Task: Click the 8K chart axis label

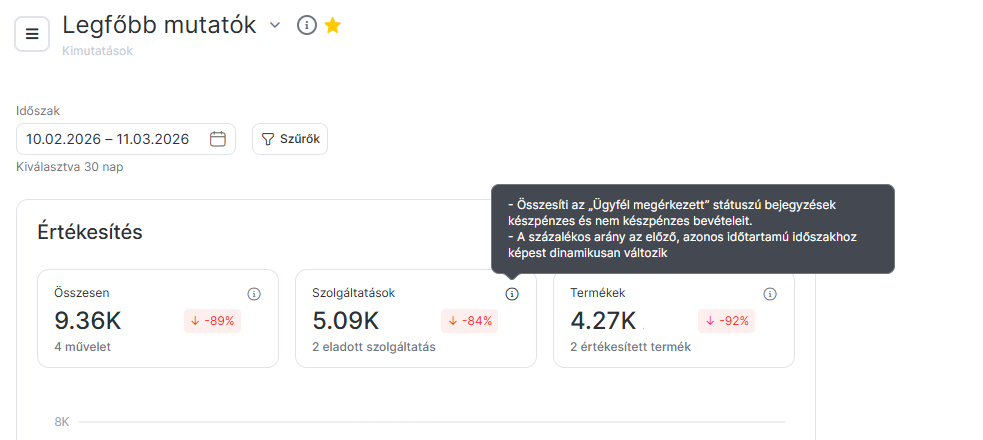Action: [61, 422]
